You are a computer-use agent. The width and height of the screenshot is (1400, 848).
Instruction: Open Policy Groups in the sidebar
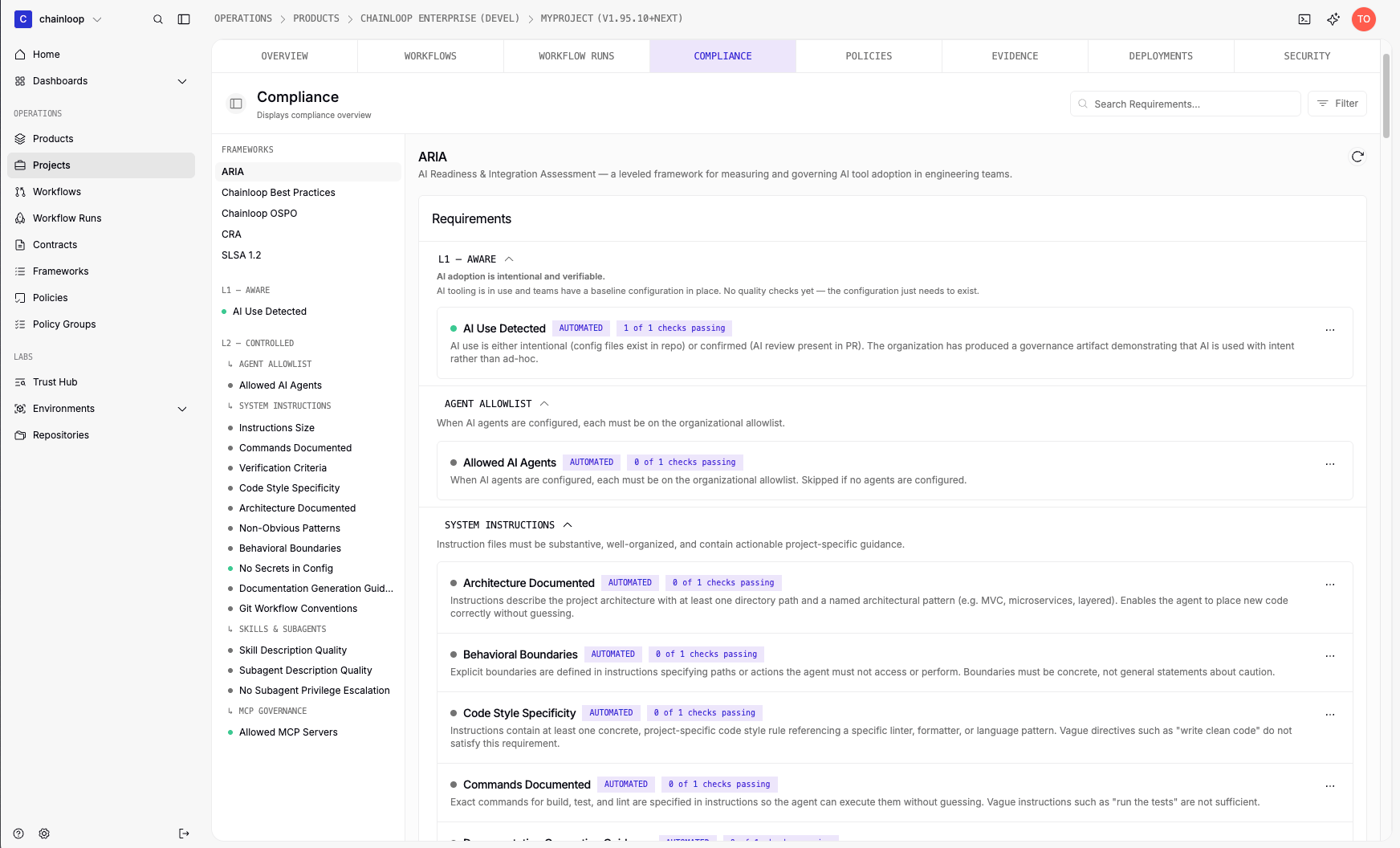pyautogui.click(x=101, y=324)
